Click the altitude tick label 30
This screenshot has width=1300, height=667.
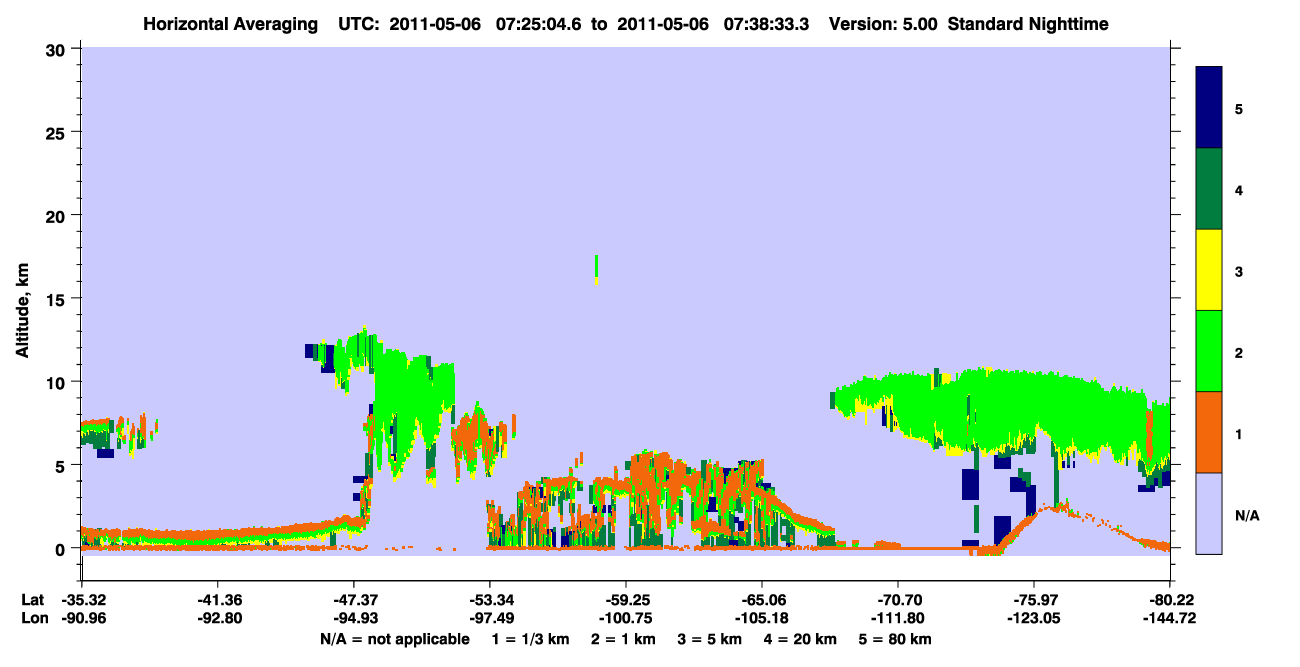(x=58, y=49)
